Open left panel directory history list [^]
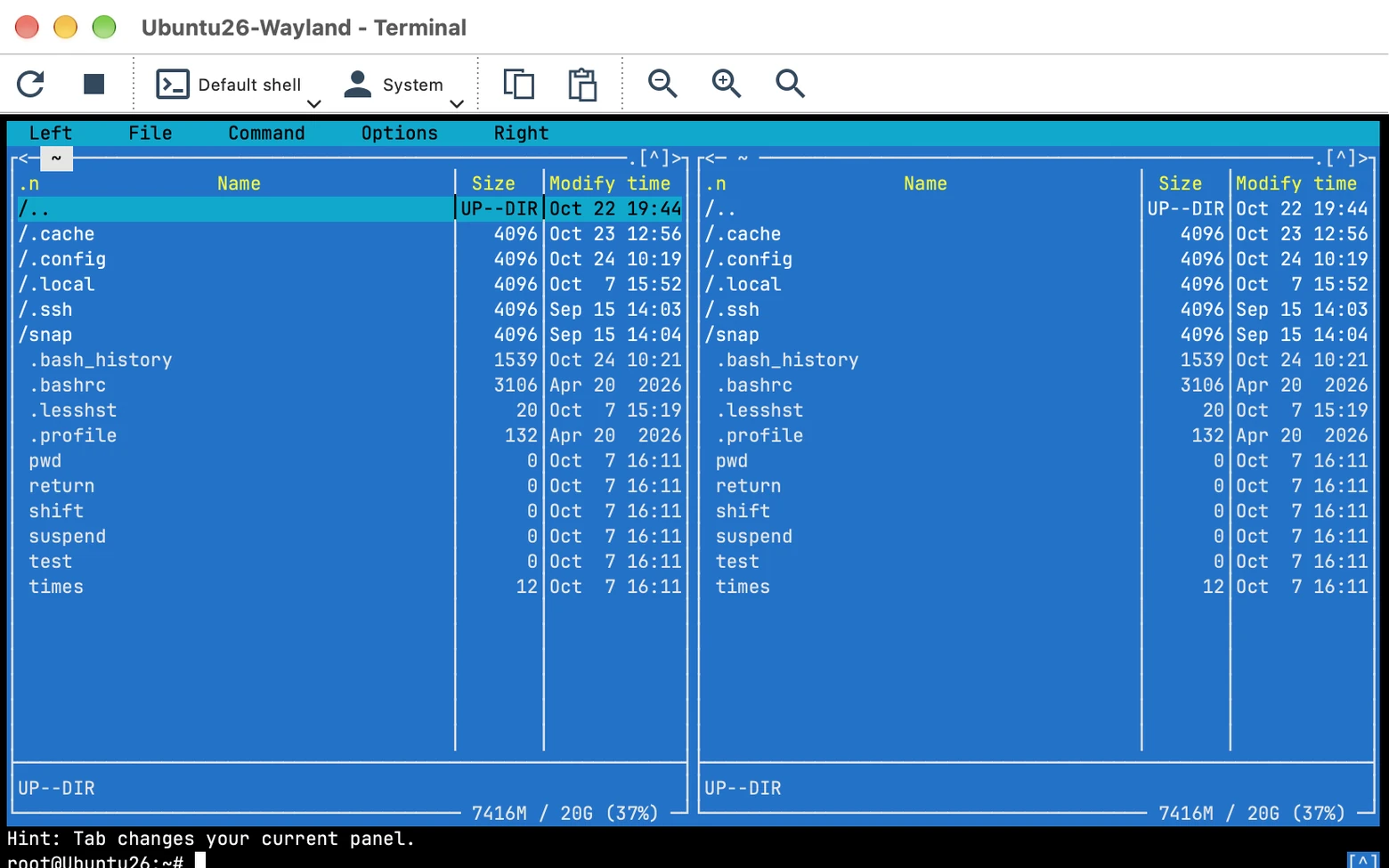 (x=654, y=158)
